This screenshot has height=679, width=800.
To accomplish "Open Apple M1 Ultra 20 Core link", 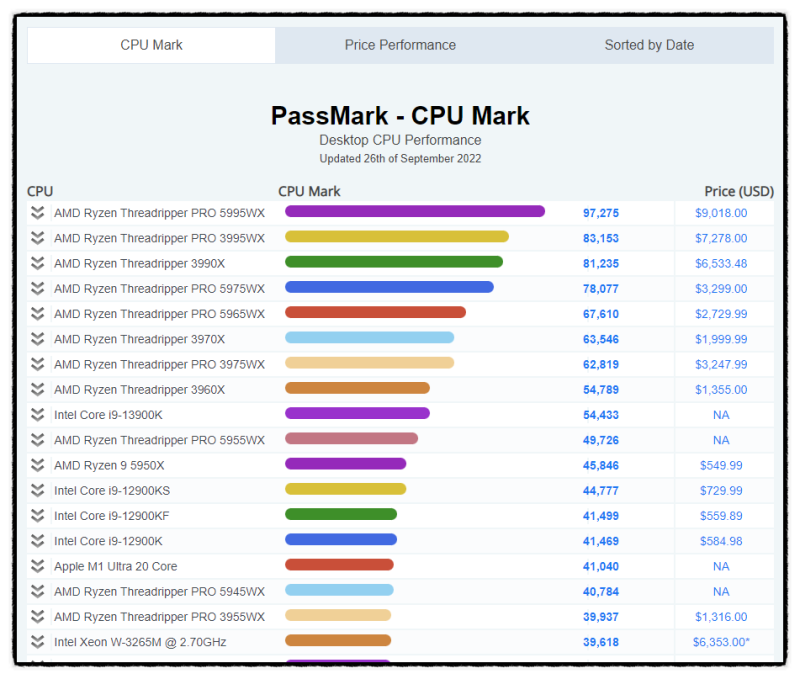I will click(x=115, y=567).
